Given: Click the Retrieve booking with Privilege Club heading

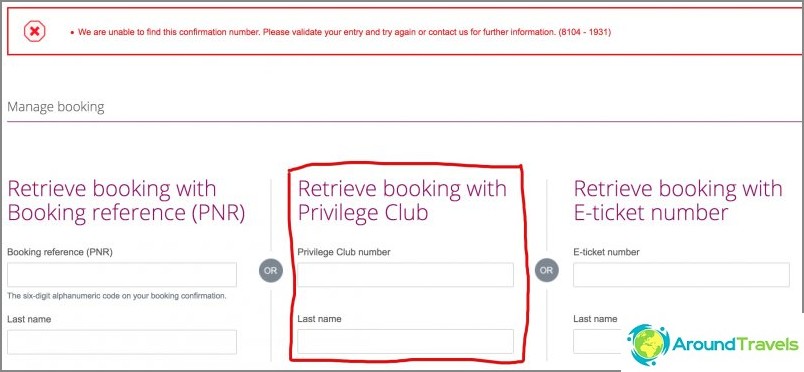Looking at the screenshot, I should pos(402,201).
